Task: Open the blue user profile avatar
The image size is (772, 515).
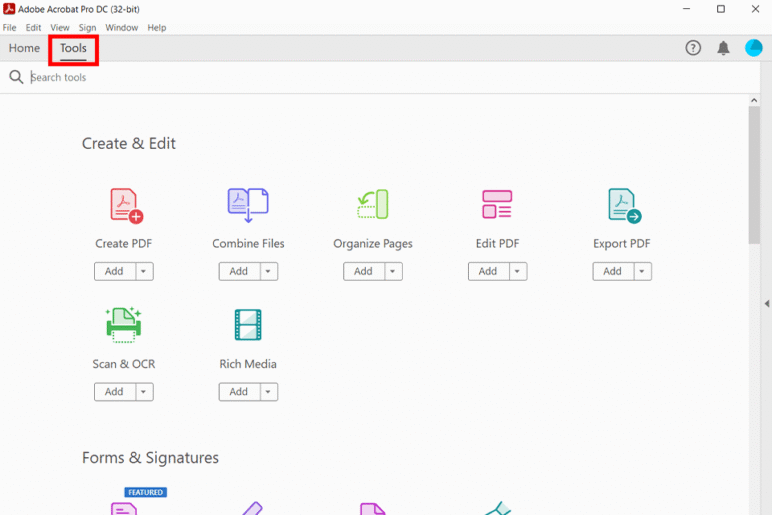Action: click(753, 48)
